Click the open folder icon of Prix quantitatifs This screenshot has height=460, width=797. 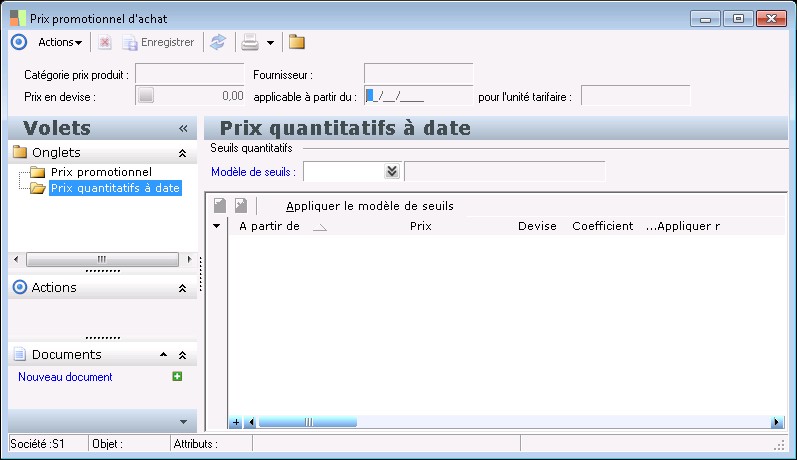(38, 188)
